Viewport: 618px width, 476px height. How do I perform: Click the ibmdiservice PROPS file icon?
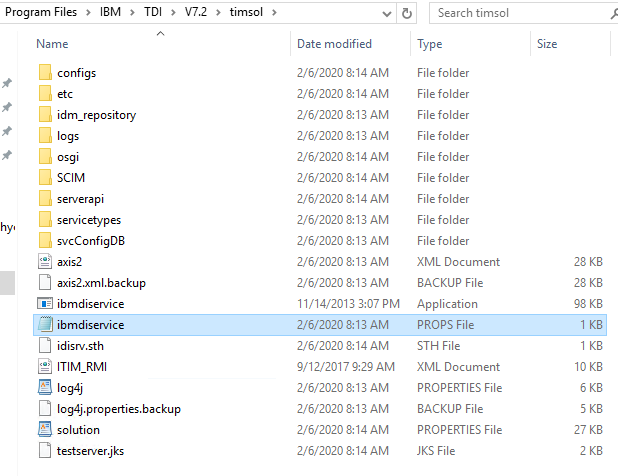(45, 325)
